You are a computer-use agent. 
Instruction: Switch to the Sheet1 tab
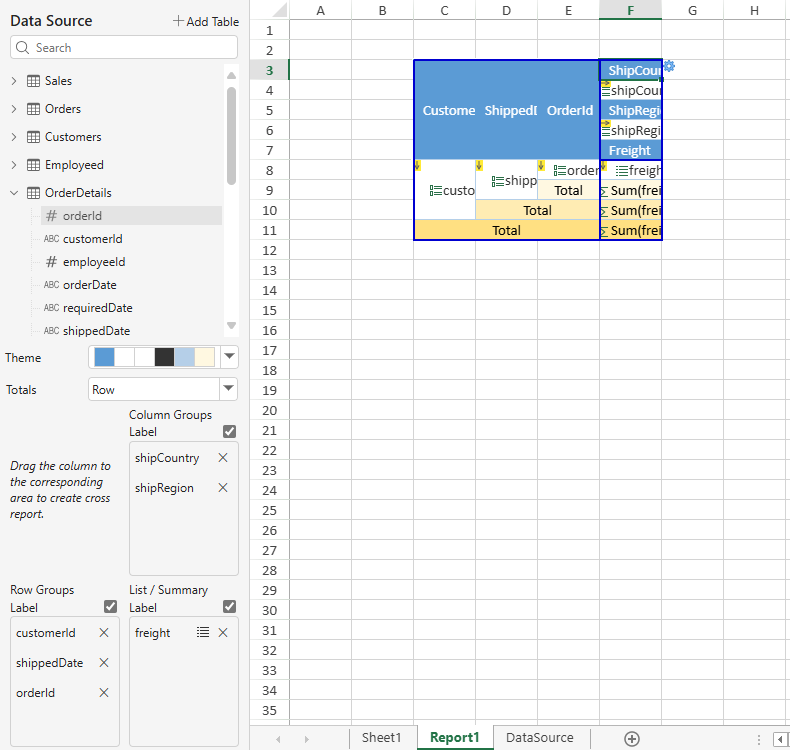click(381, 738)
